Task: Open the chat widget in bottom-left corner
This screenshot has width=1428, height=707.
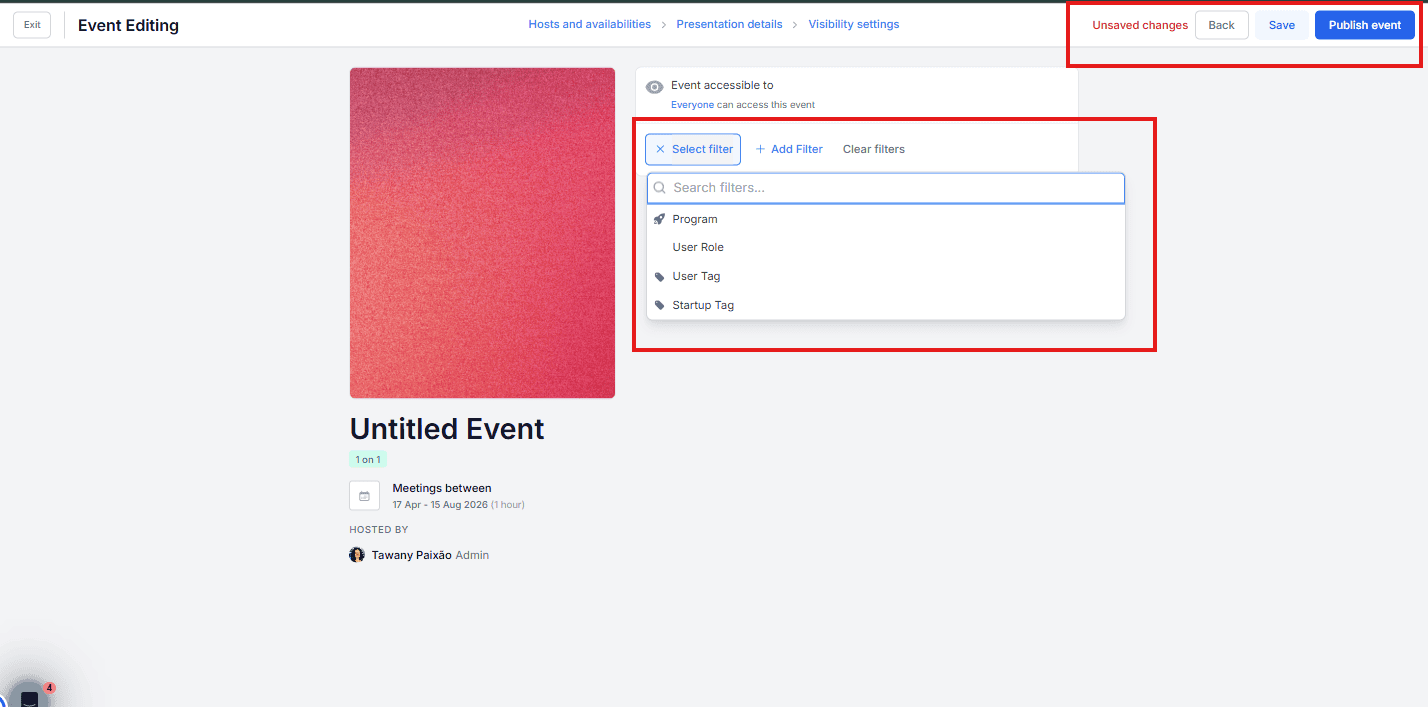Action: 29,697
